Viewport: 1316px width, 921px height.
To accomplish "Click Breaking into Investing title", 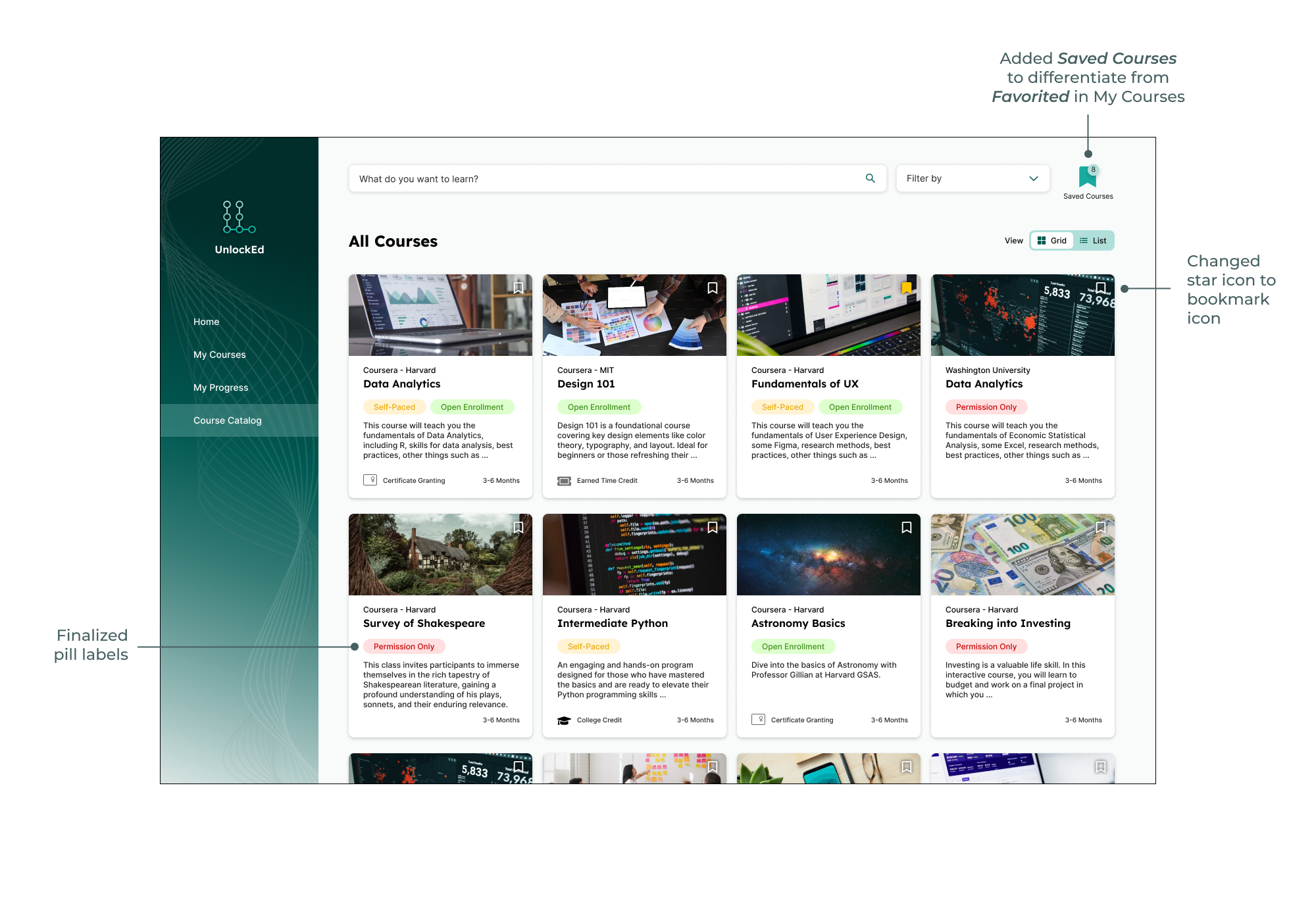I will 1007,624.
